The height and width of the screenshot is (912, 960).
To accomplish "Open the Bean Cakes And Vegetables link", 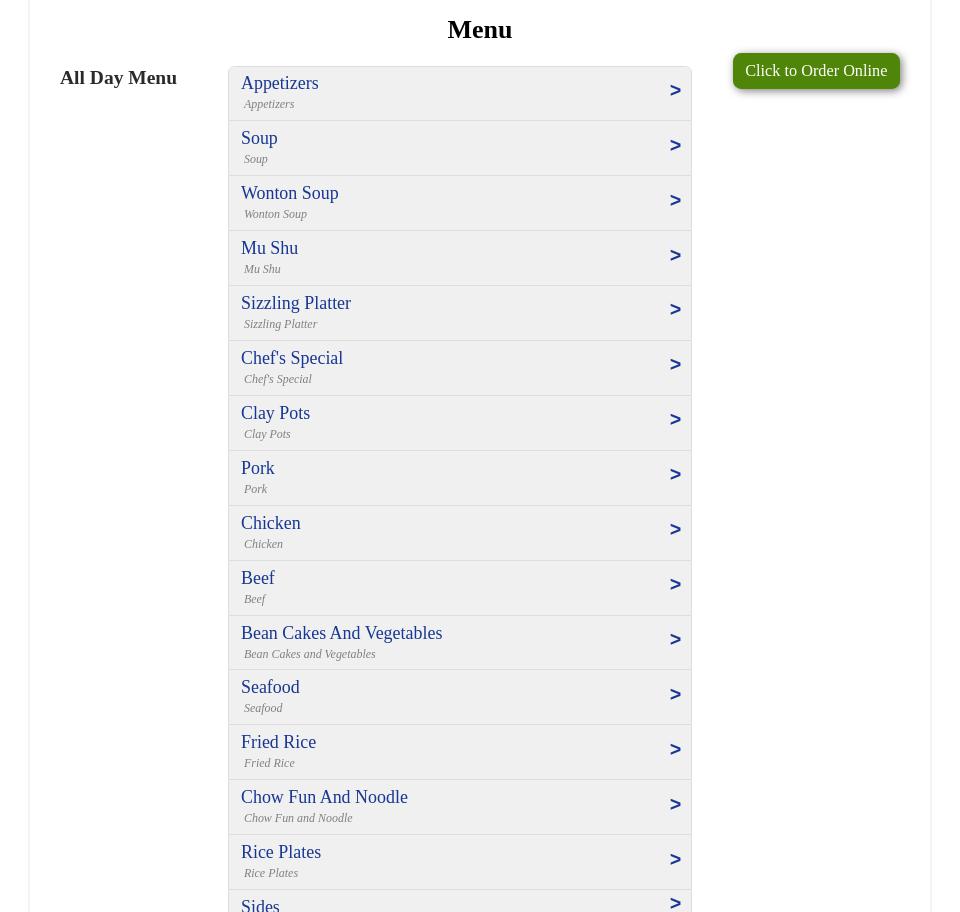I will (341, 633).
